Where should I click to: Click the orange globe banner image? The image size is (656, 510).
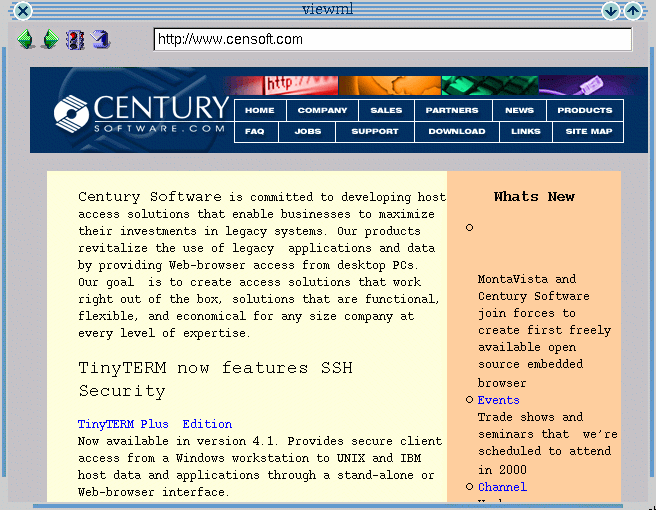[x=390, y=85]
